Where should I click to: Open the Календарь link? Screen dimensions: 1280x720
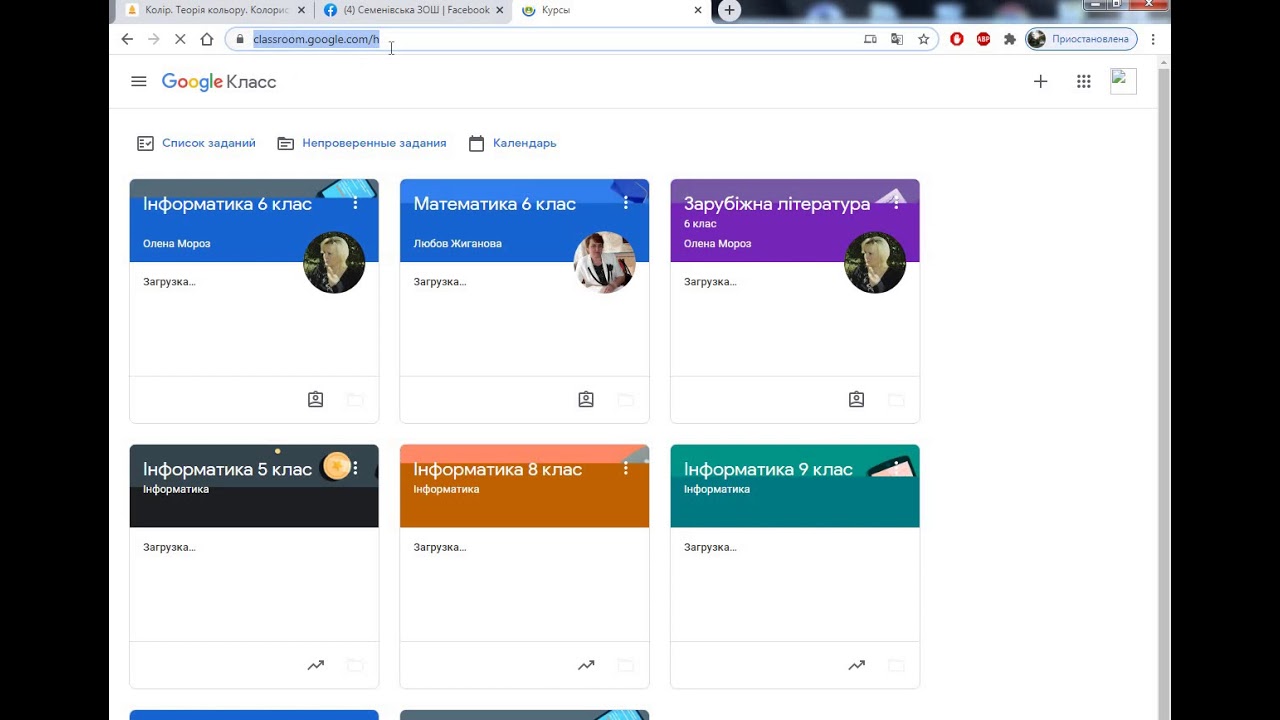pos(512,143)
